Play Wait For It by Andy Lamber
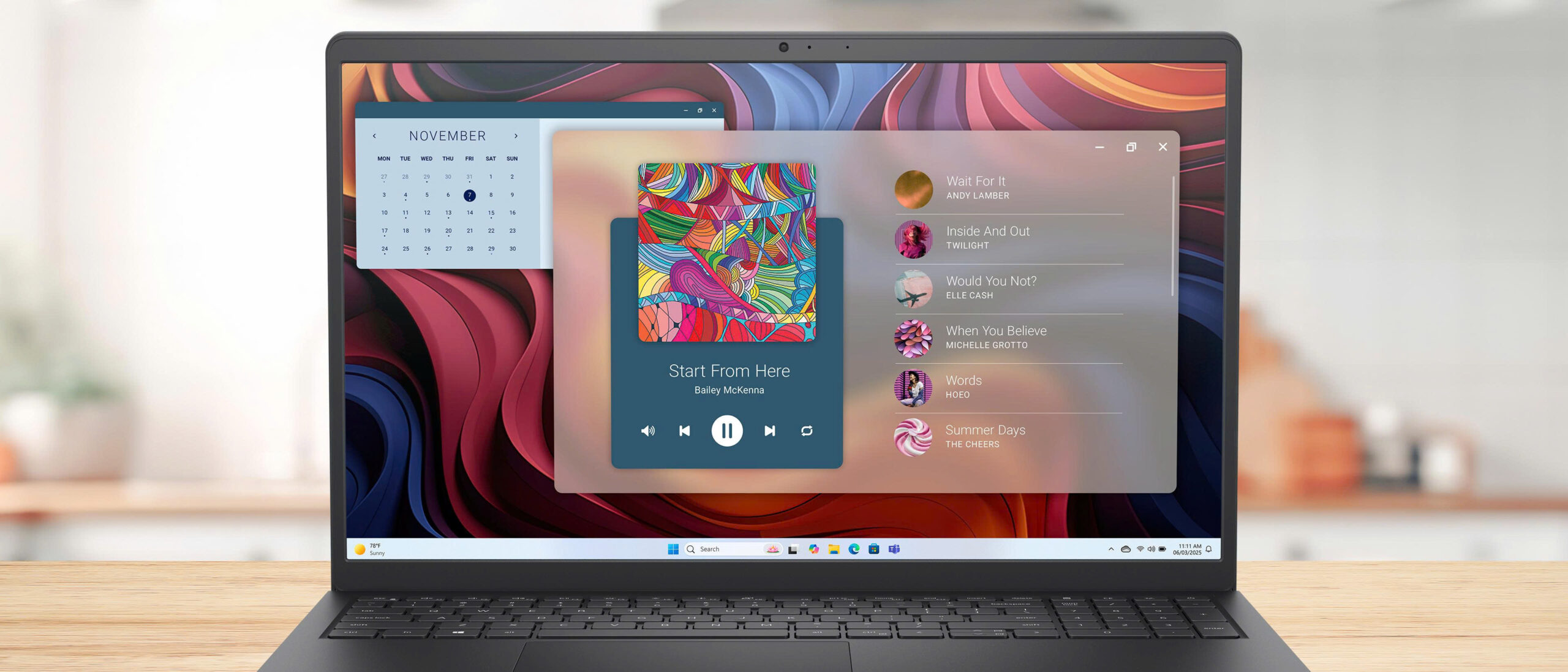The height and width of the screenshot is (672, 1568). 976,187
